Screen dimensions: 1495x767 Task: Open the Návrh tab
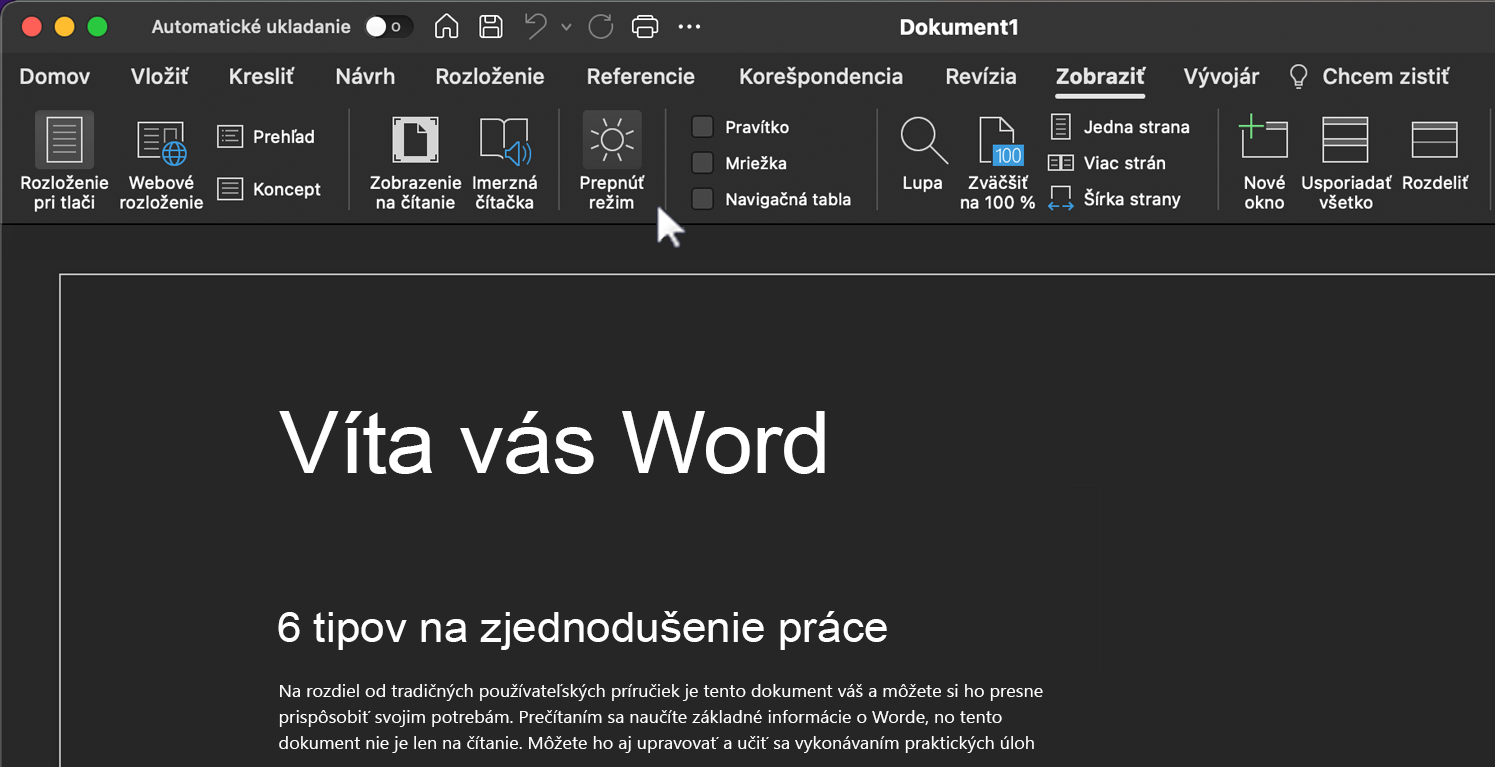(x=365, y=77)
